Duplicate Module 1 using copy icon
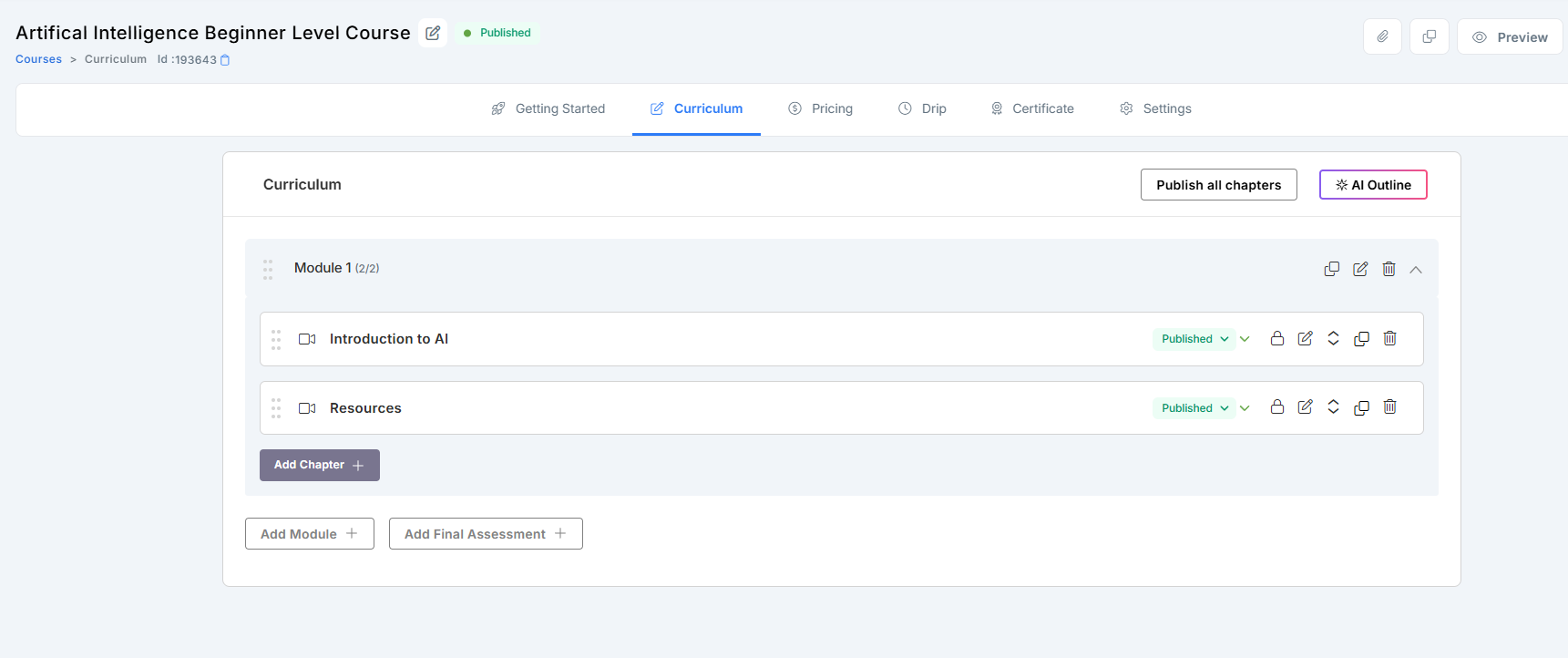This screenshot has height=658, width=1568. coord(1331,269)
